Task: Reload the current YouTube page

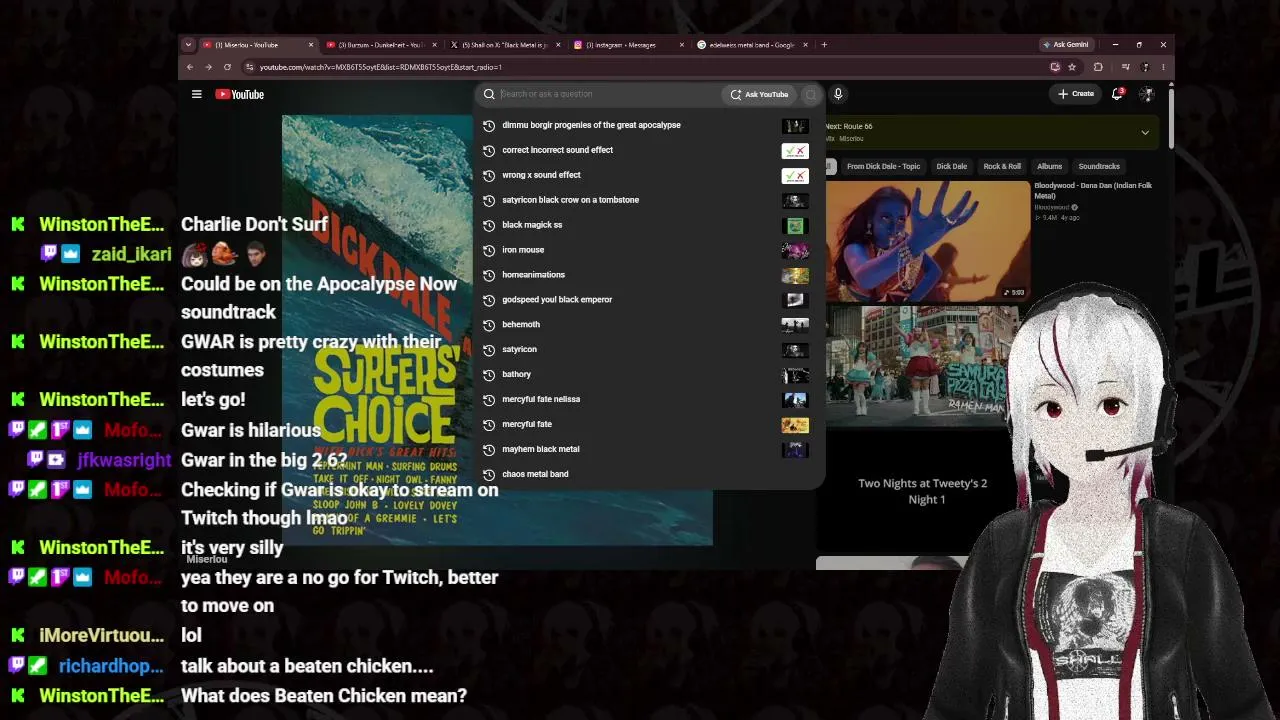Action: [227, 67]
